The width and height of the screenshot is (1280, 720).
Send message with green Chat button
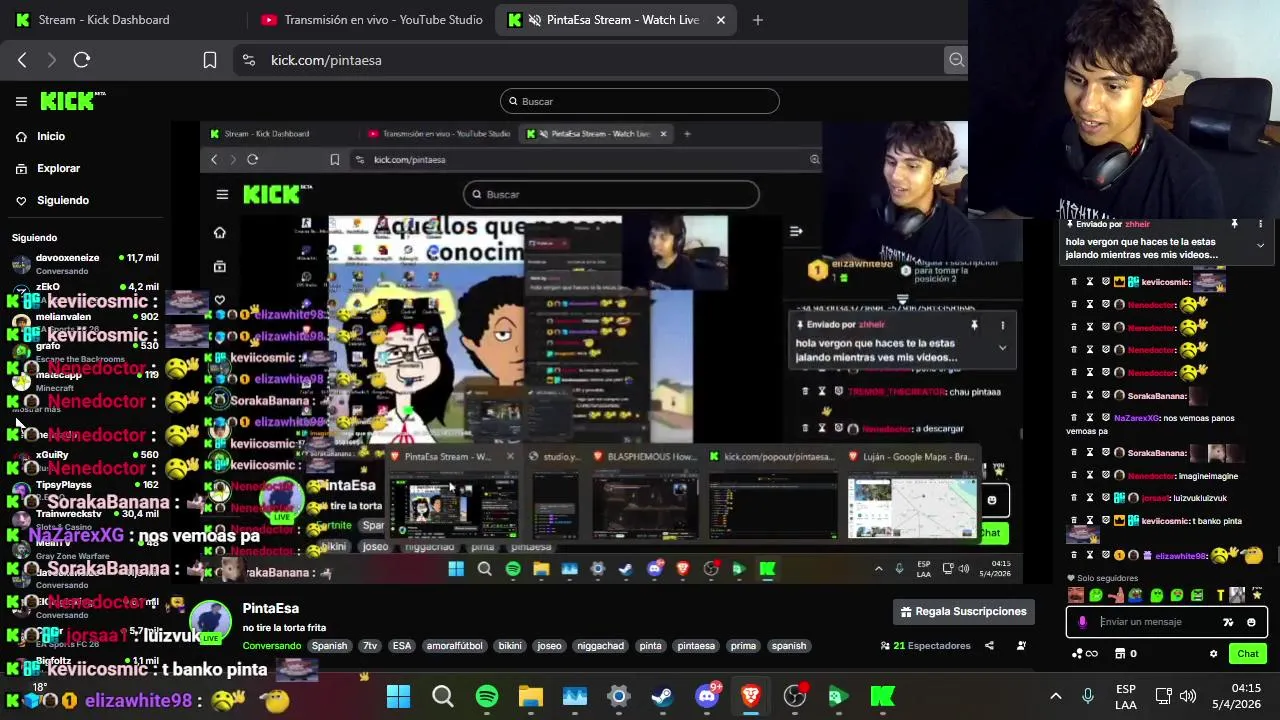(x=1248, y=654)
